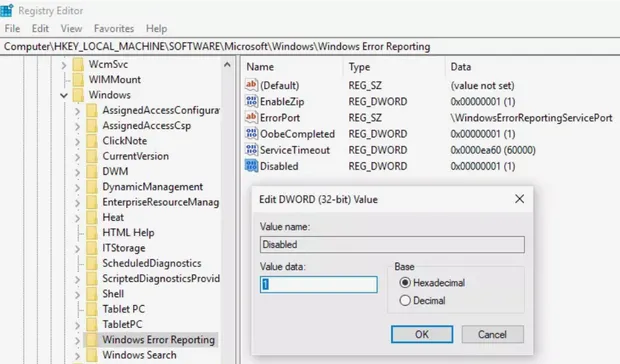The height and width of the screenshot is (364, 620).
Task: Click the 0x0000ea60 (60000) data cell
Action: [493, 150]
